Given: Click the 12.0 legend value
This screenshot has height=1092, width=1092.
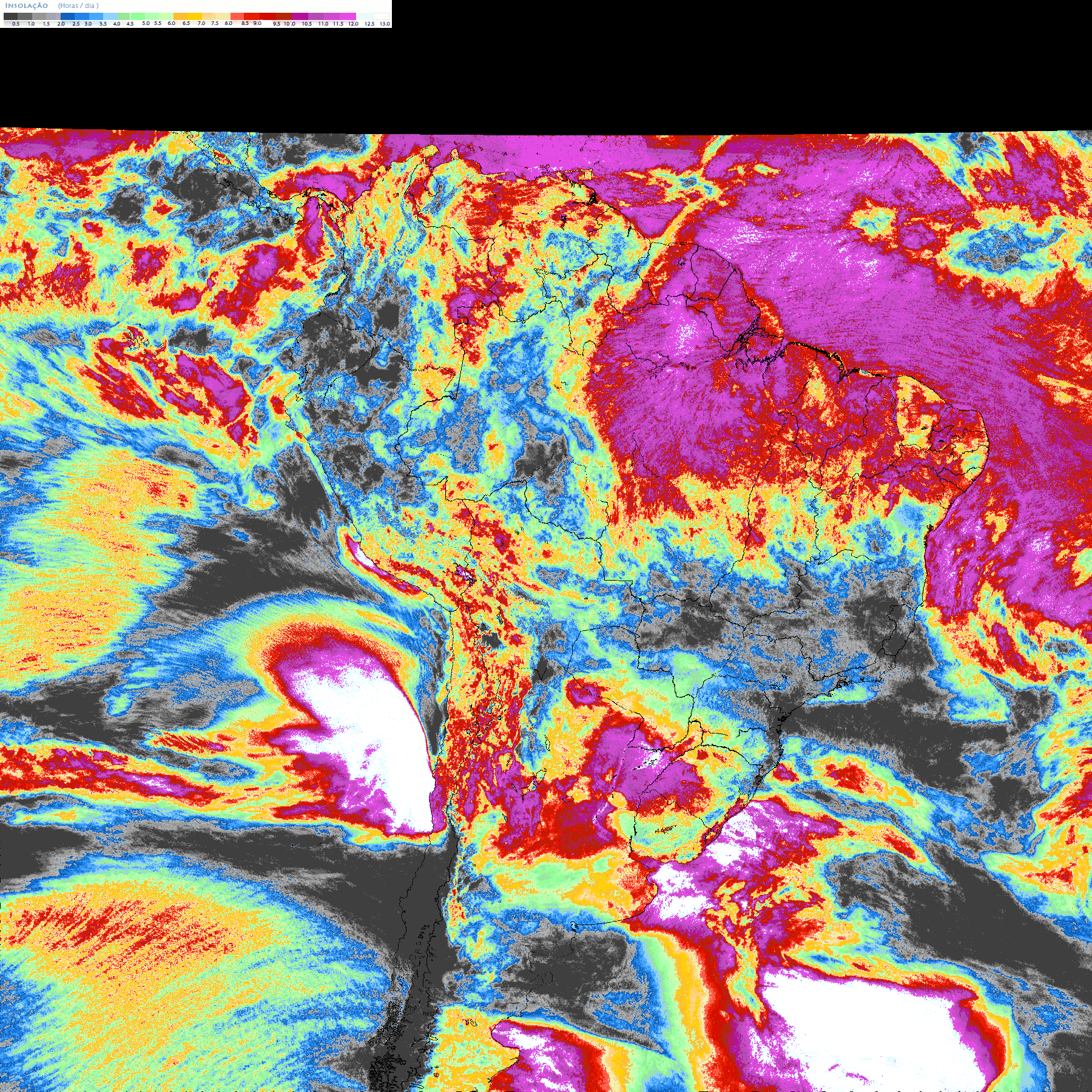Looking at the screenshot, I should [353, 24].
